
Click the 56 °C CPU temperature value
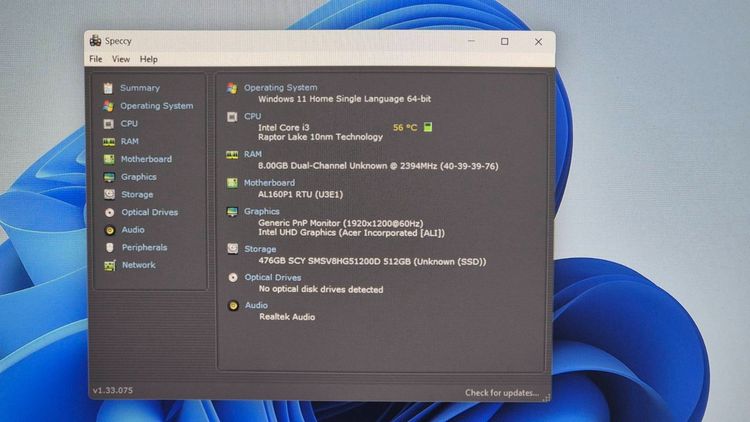[x=405, y=128]
